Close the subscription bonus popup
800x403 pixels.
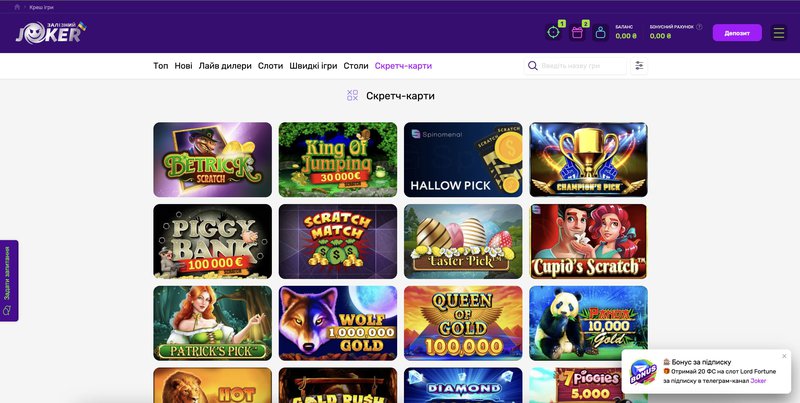coord(784,356)
